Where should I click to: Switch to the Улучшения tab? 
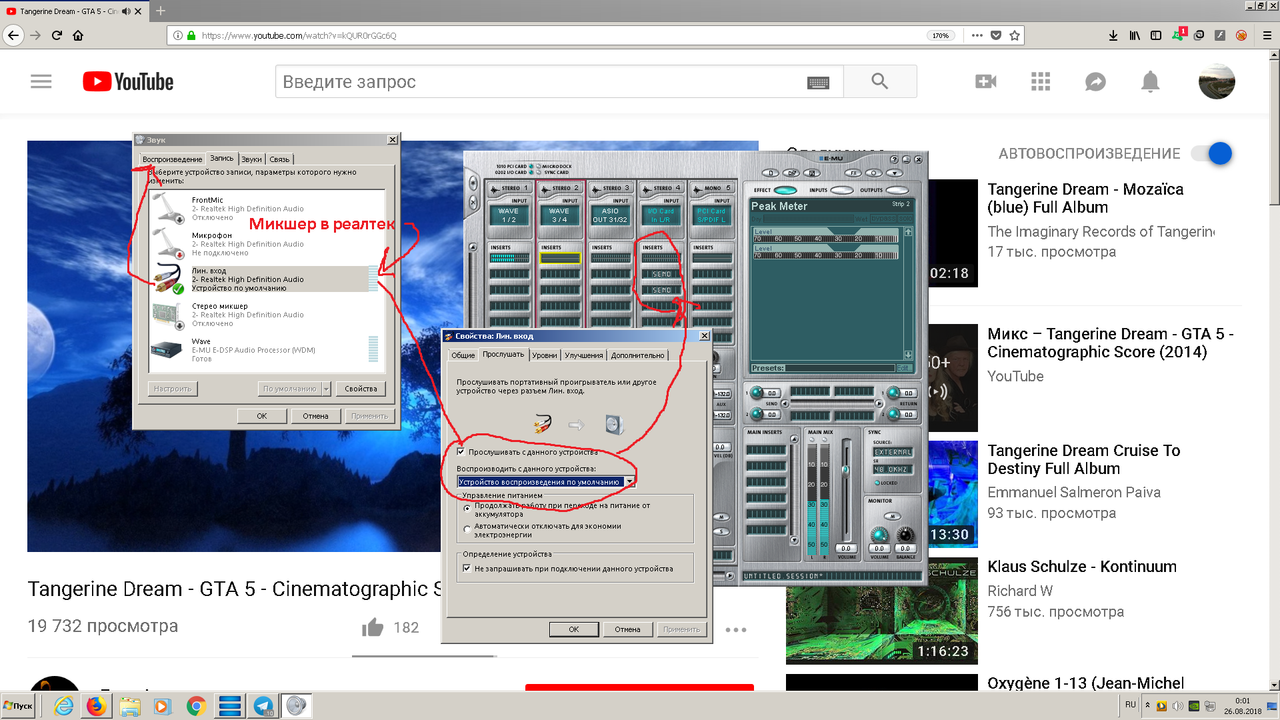584,355
